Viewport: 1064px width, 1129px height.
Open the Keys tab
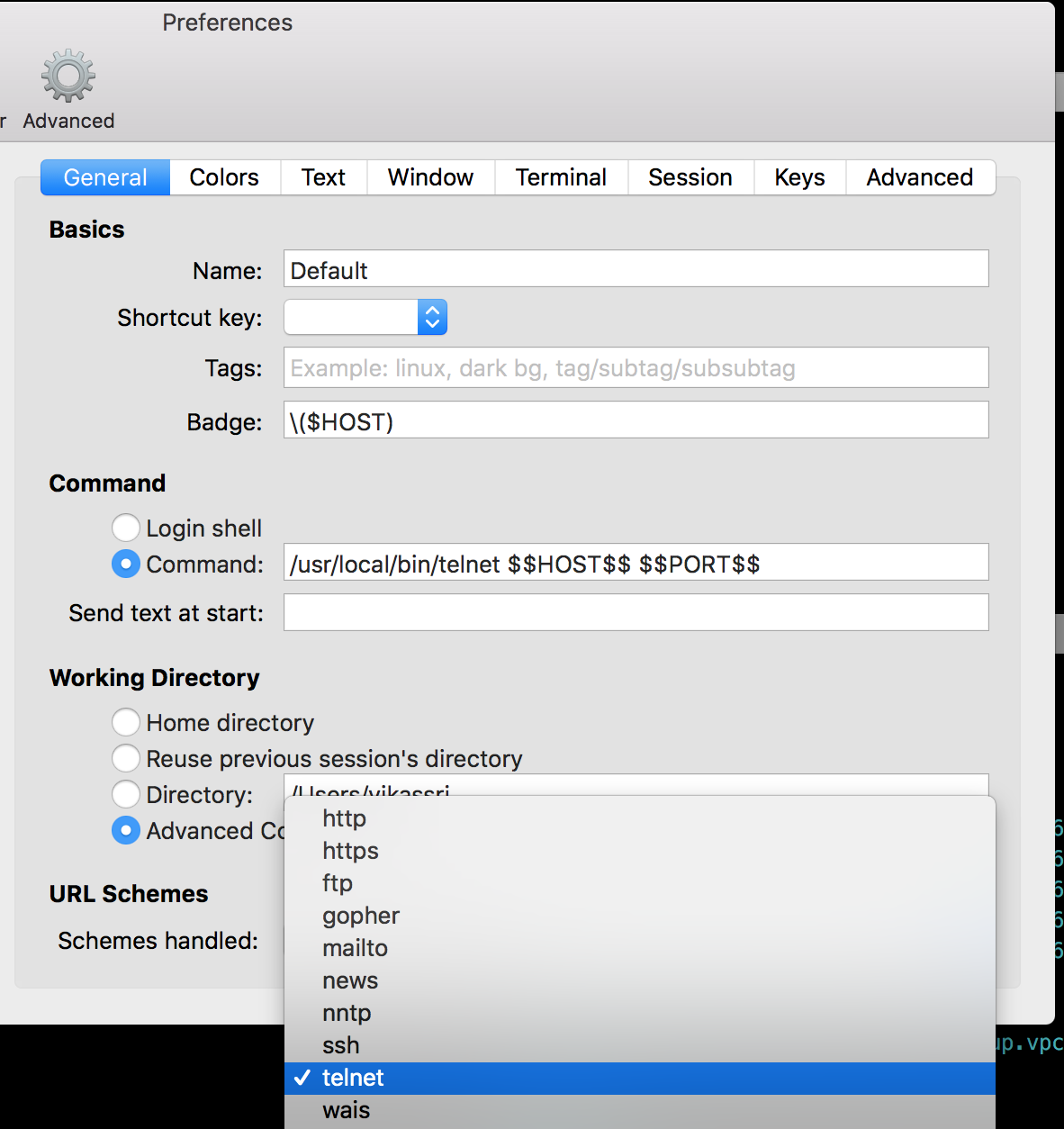tap(799, 177)
